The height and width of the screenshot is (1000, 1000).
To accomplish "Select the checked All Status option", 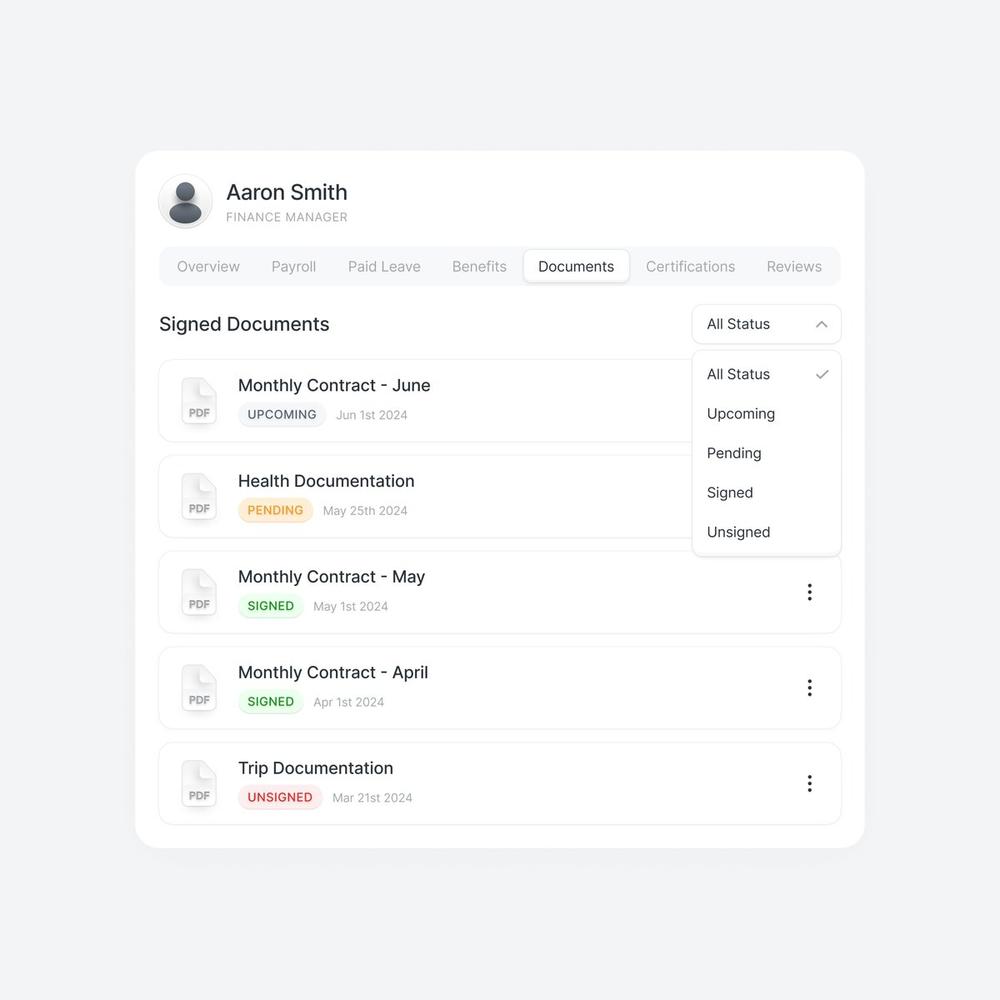I will click(x=767, y=374).
